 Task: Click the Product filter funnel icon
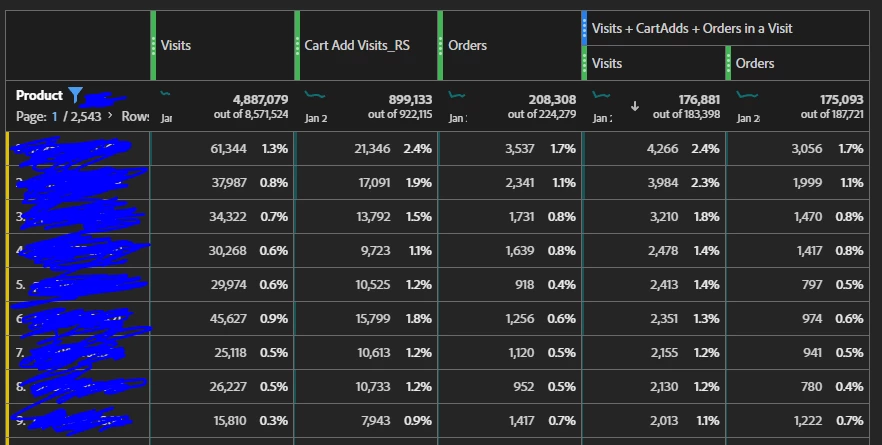click(75, 95)
